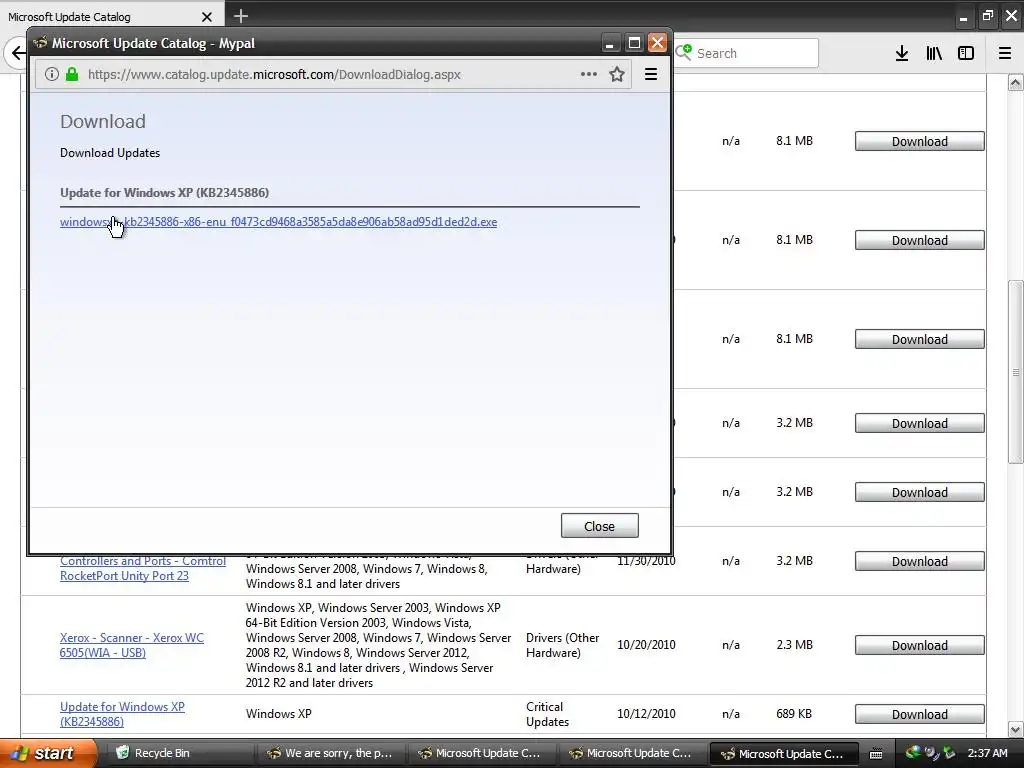
Task: Toggle the sidebar icon in main toolbar
Action: 966,54
